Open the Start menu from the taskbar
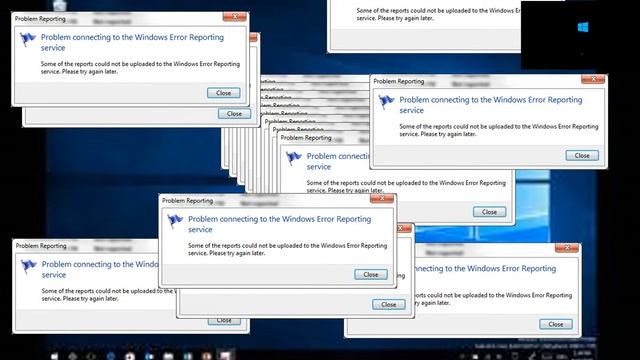 click(54, 356)
